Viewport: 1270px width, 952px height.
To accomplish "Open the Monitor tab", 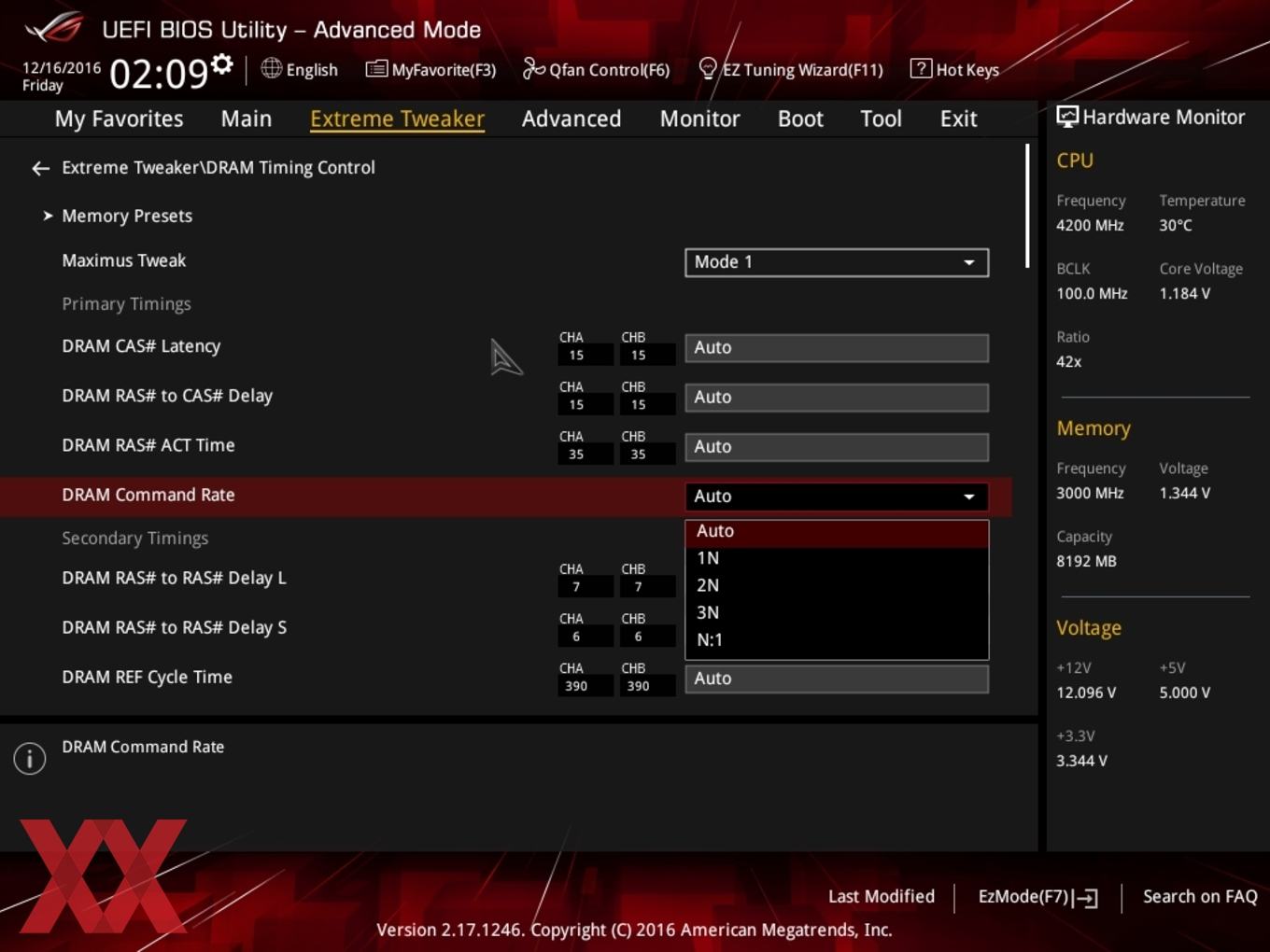I will pos(699,119).
